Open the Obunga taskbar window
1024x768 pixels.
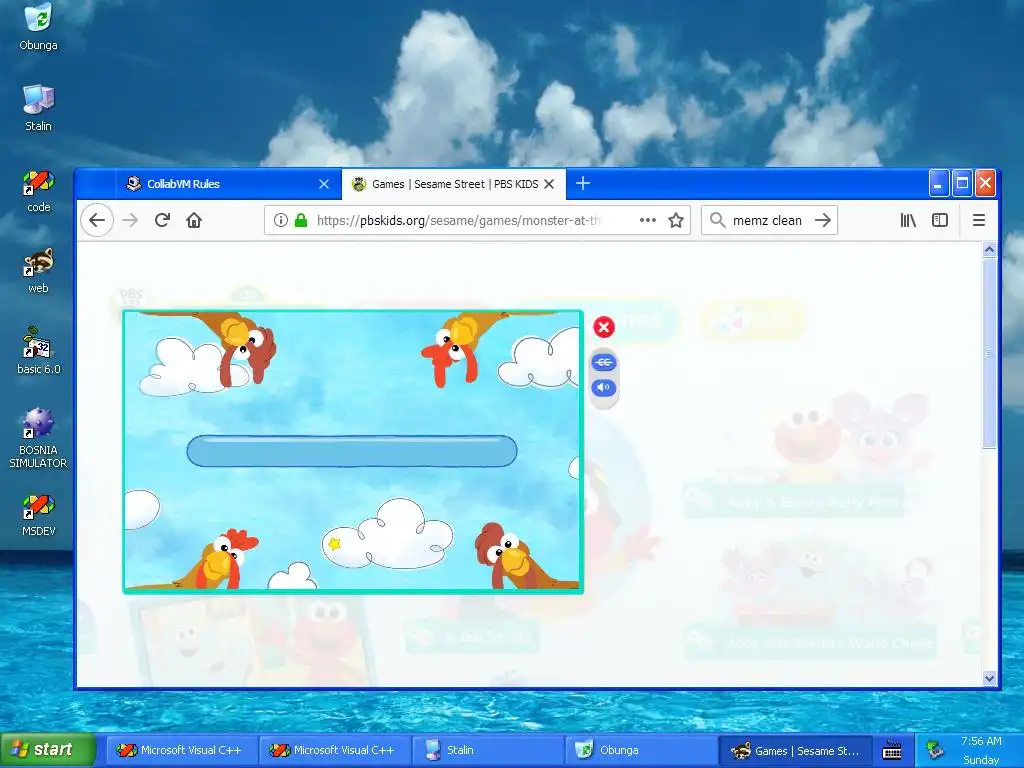pyautogui.click(x=641, y=750)
